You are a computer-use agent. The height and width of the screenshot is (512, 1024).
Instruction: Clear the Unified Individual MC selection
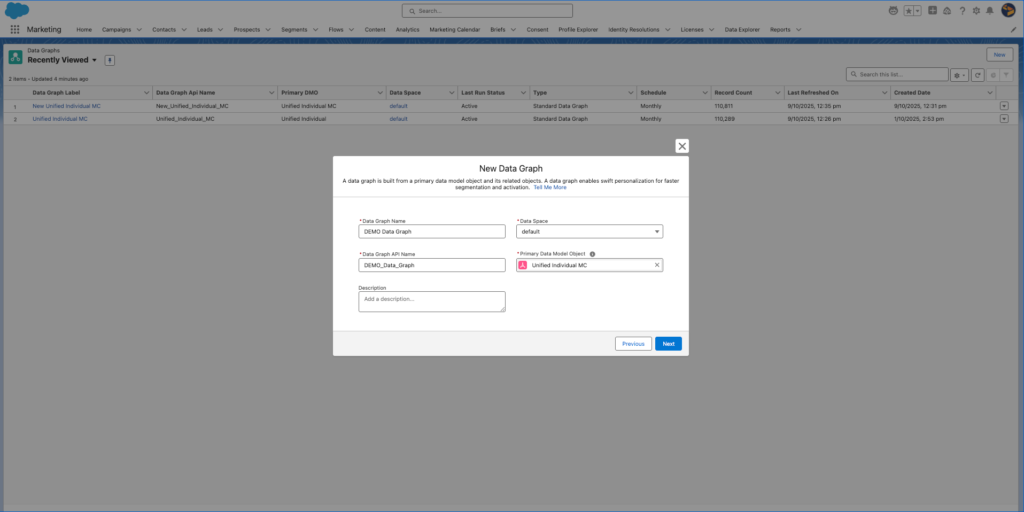pyautogui.click(x=657, y=265)
